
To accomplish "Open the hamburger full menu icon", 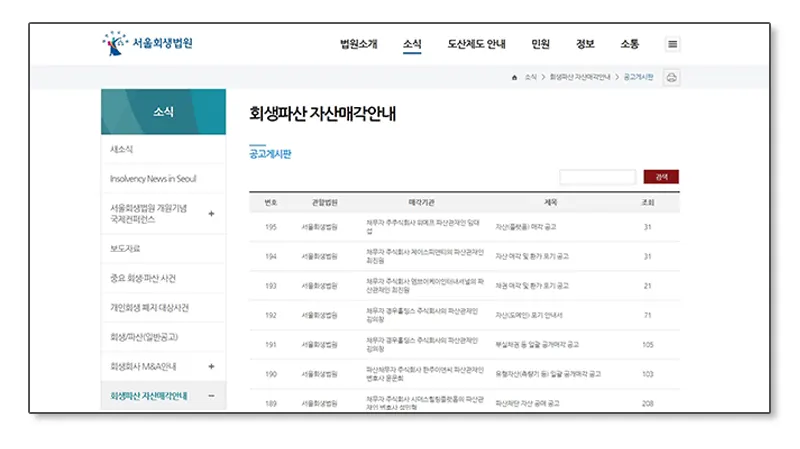I will [673, 44].
